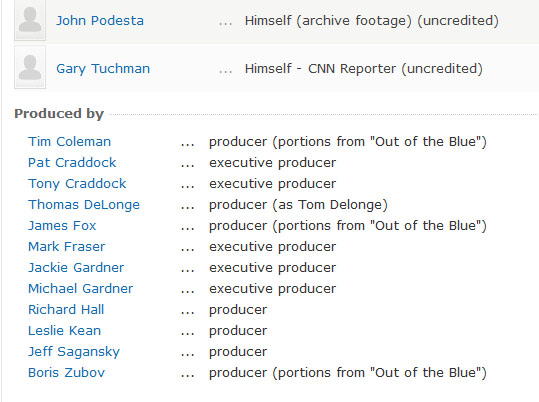Click Jeff Sagansky's name
This screenshot has height=402, width=539.
pos(74,352)
